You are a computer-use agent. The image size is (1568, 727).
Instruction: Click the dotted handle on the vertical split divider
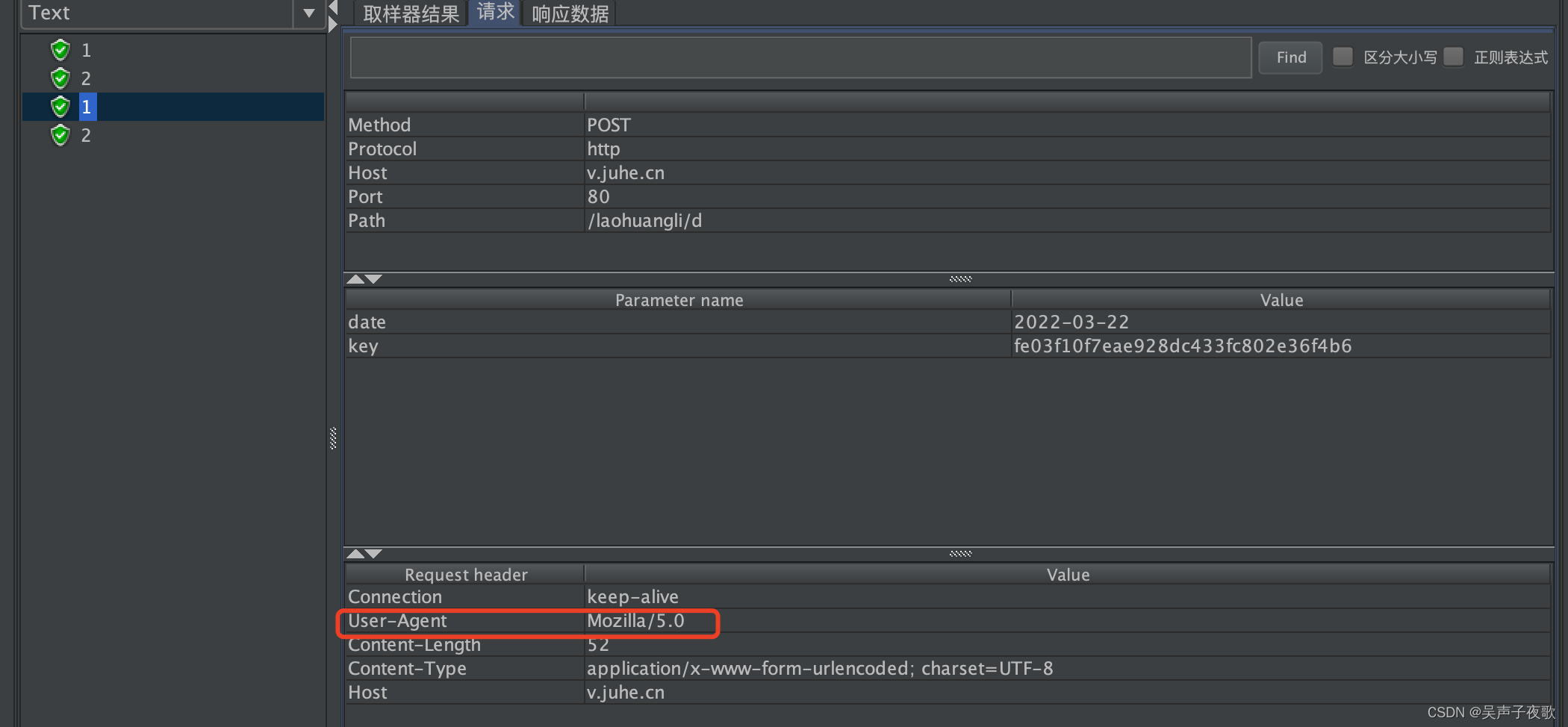tap(333, 438)
